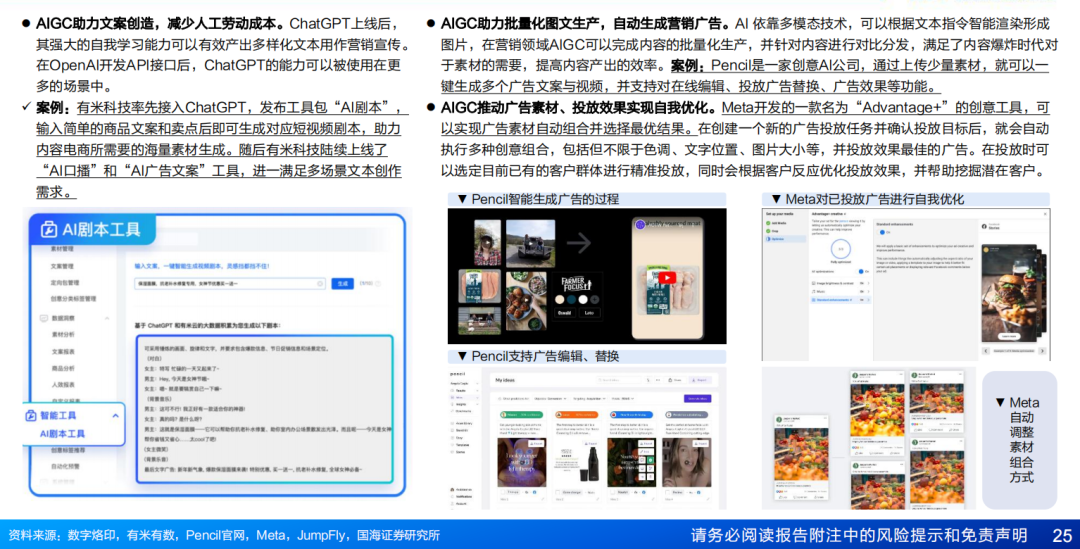Pick the white color swatch
The image size is (1080, 549).
tap(583, 300)
